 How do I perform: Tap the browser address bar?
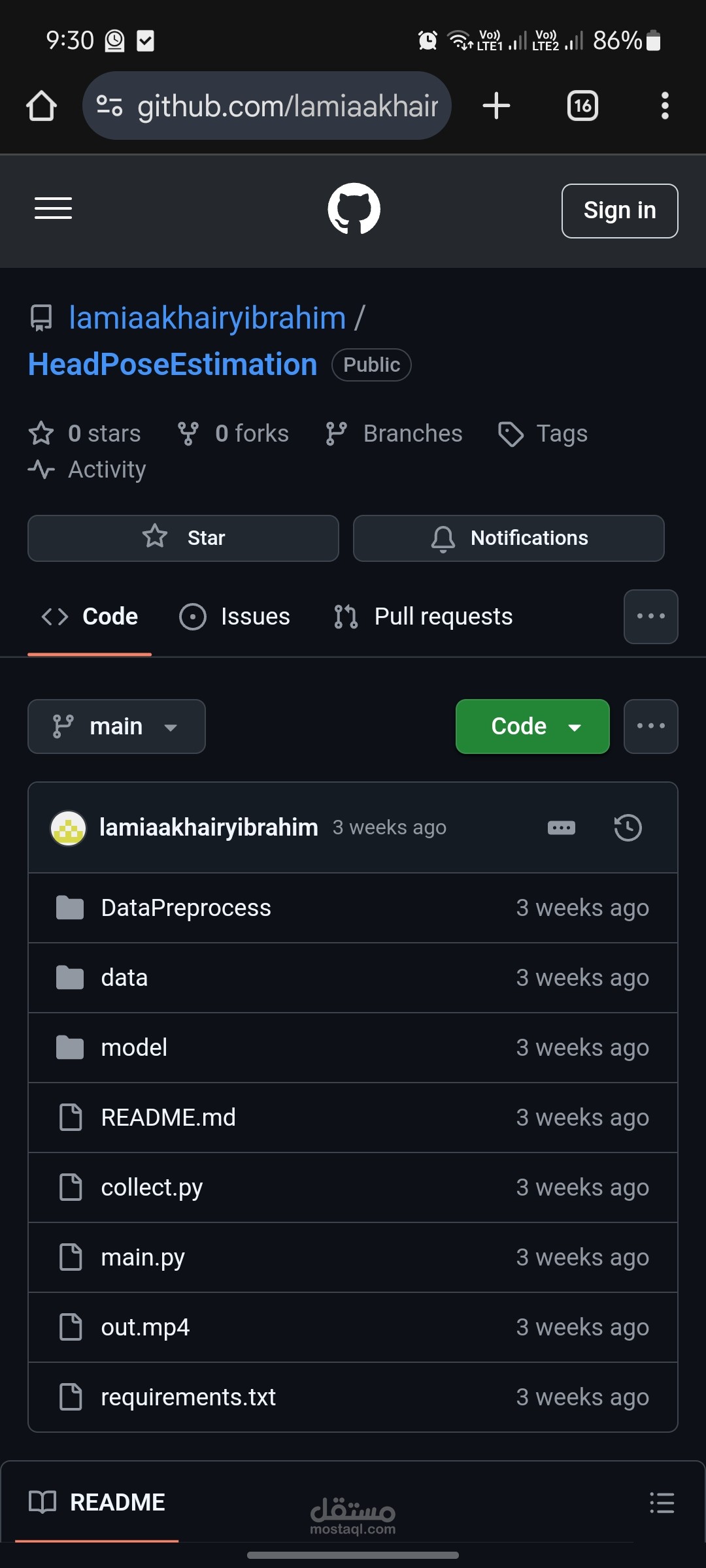coord(267,106)
